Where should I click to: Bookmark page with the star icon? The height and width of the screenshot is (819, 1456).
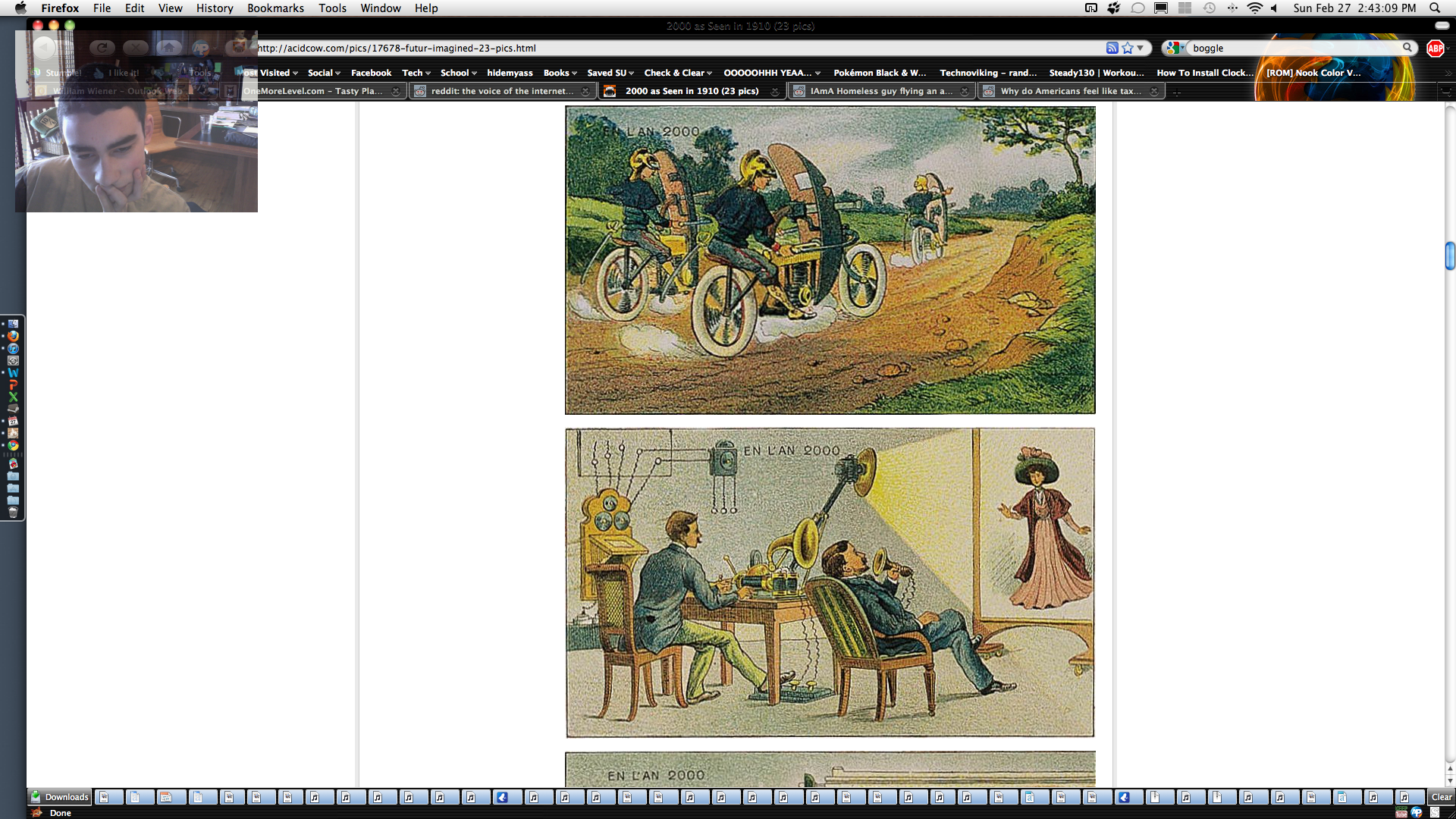click(1128, 48)
